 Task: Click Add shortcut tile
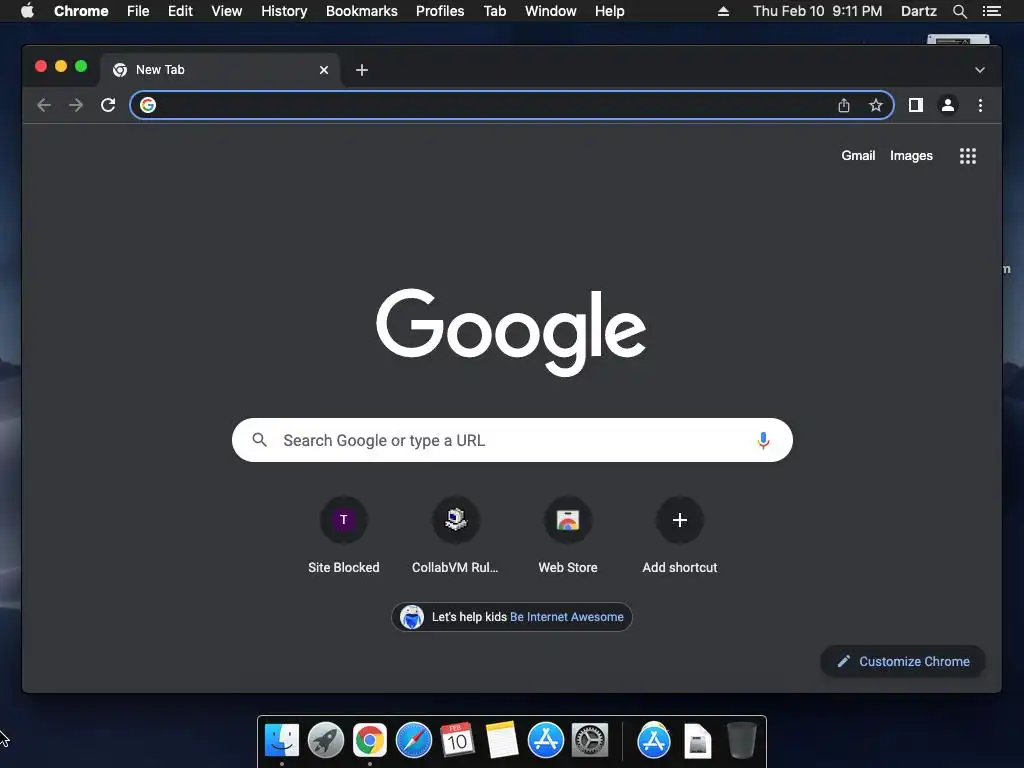[680, 537]
